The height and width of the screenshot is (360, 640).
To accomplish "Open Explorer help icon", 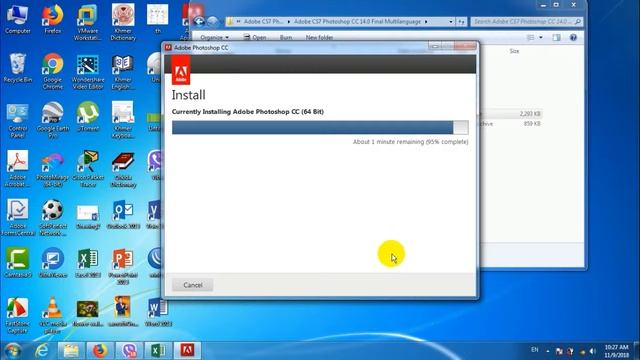I will (573, 38).
